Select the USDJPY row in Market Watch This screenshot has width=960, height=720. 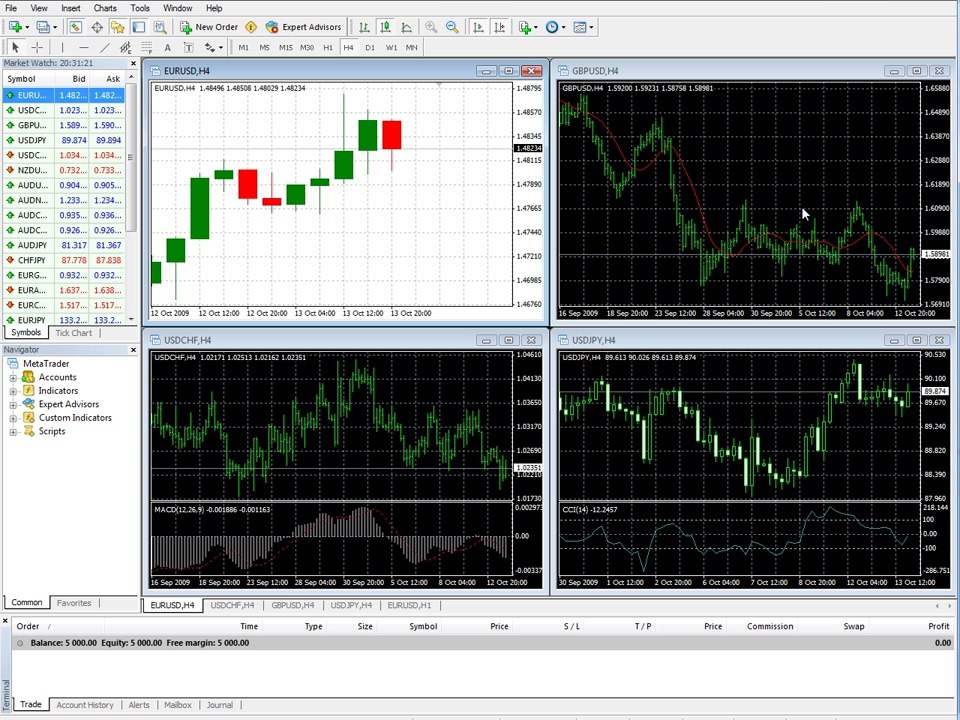(64, 140)
